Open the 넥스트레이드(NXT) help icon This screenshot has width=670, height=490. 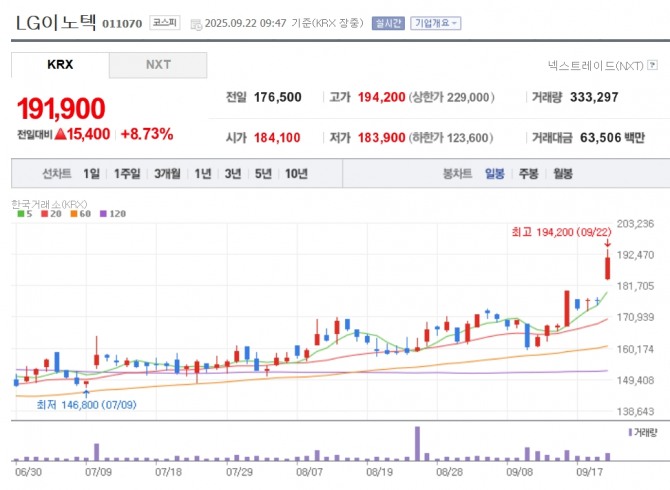(x=652, y=65)
